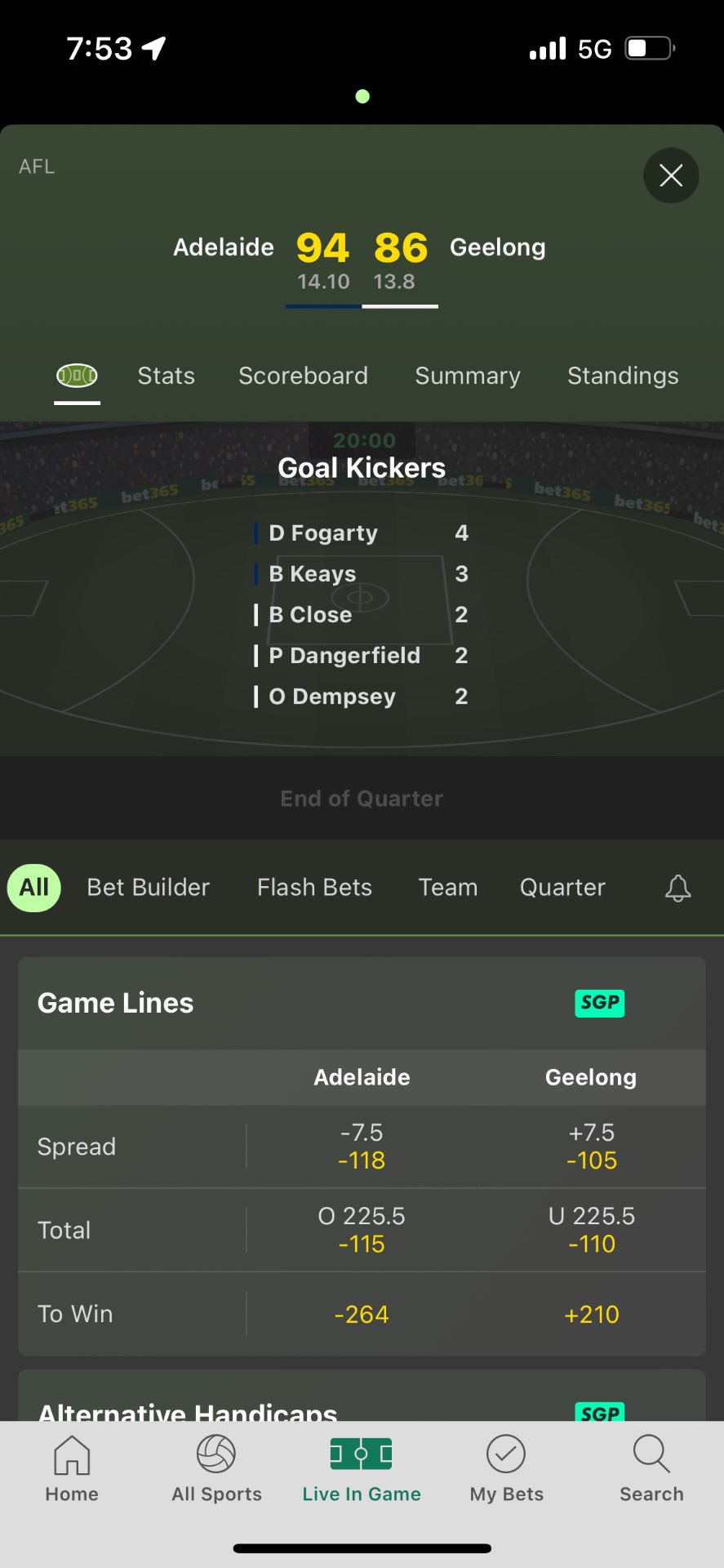Tap the notification bell icon
The height and width of the screenshot is (1568, 724).
pos(678,888)
